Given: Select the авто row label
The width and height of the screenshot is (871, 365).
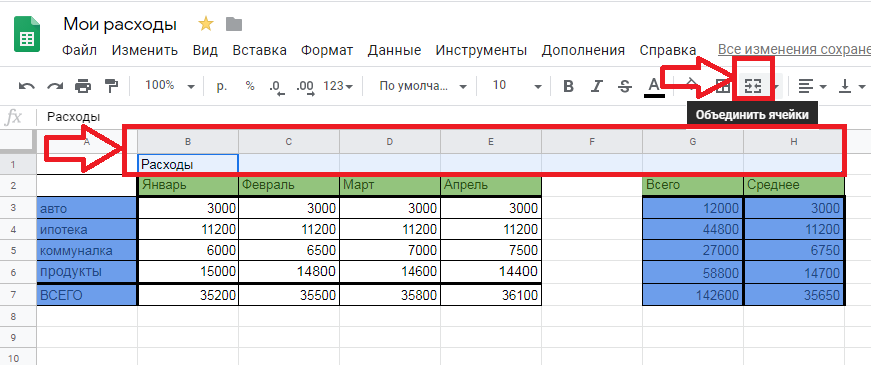Looking at the screenshot, I should click(87, 208).
